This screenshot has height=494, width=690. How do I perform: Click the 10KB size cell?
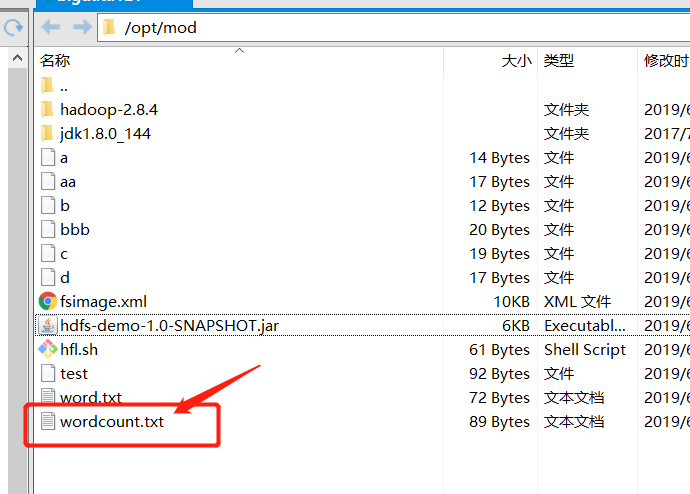pos(511,301)
